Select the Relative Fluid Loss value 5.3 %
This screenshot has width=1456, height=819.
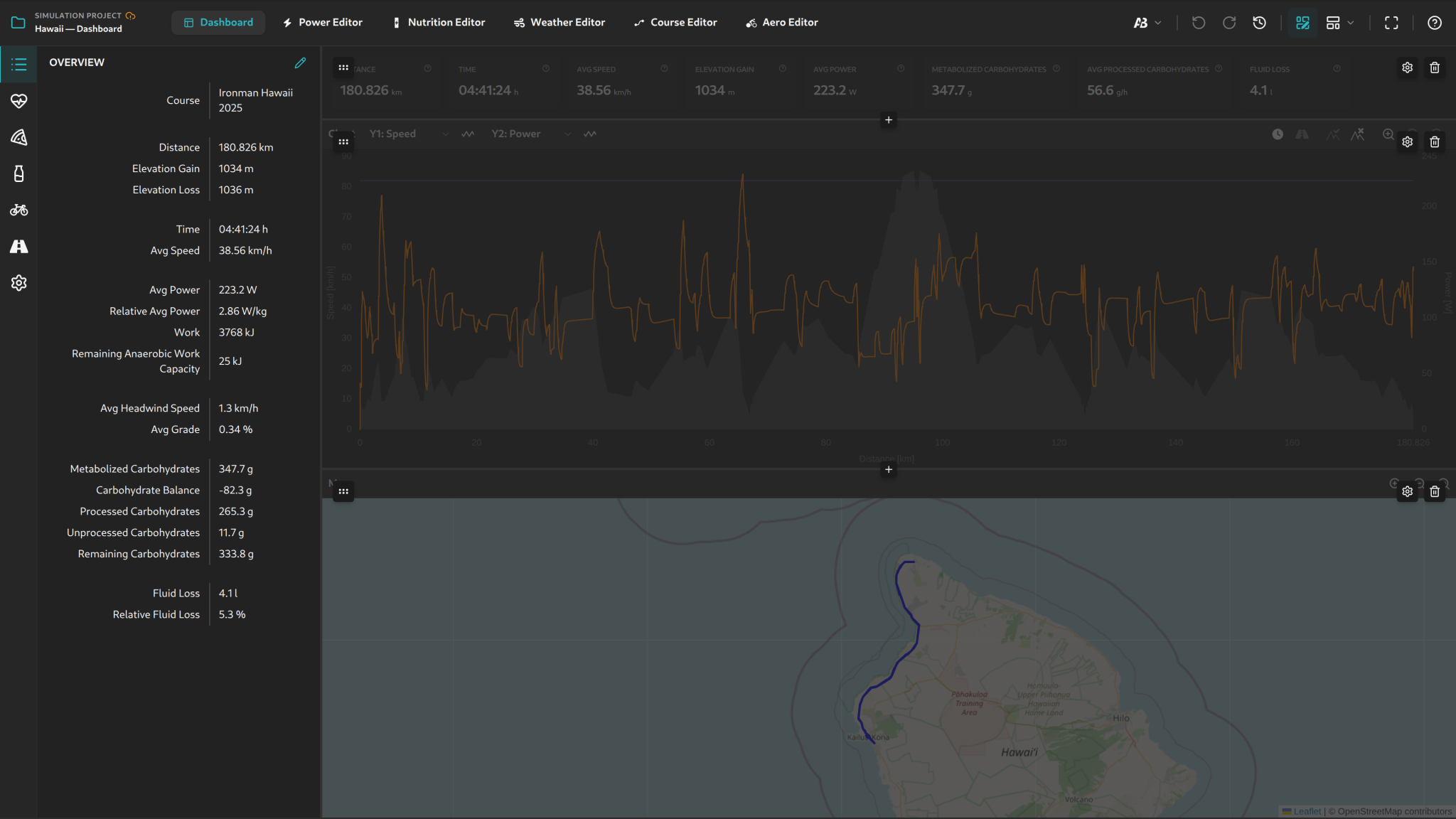(232, 615)
